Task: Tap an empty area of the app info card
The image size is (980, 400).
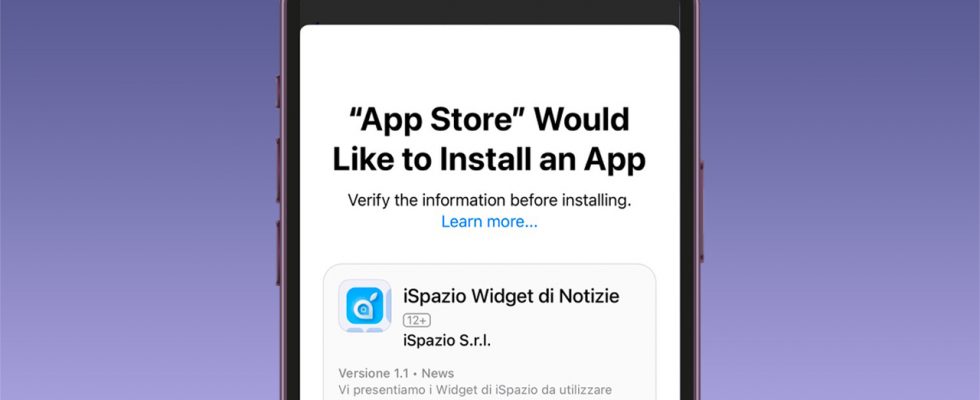Action: click(x=562, y=338)
